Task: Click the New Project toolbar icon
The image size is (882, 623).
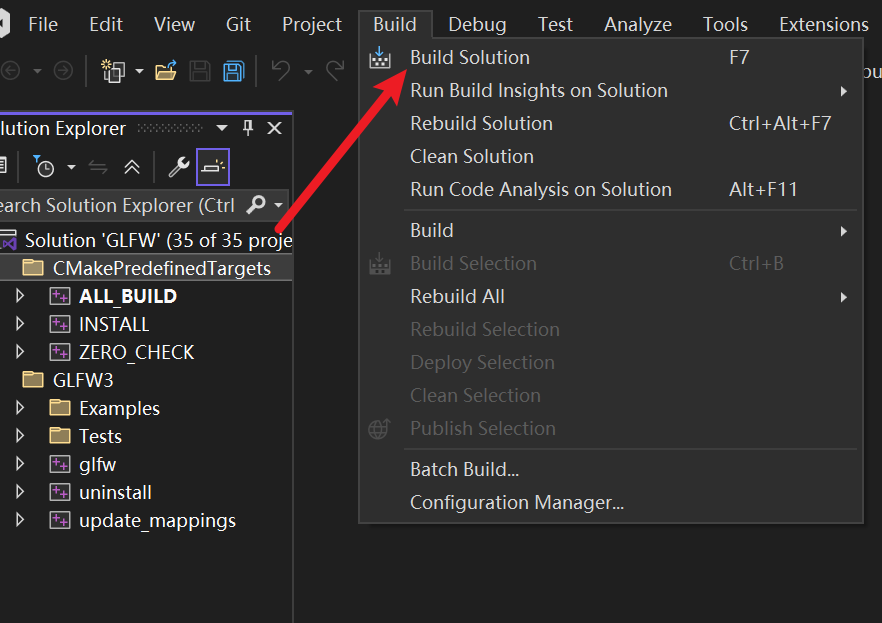Action: (x=113, y=71)
